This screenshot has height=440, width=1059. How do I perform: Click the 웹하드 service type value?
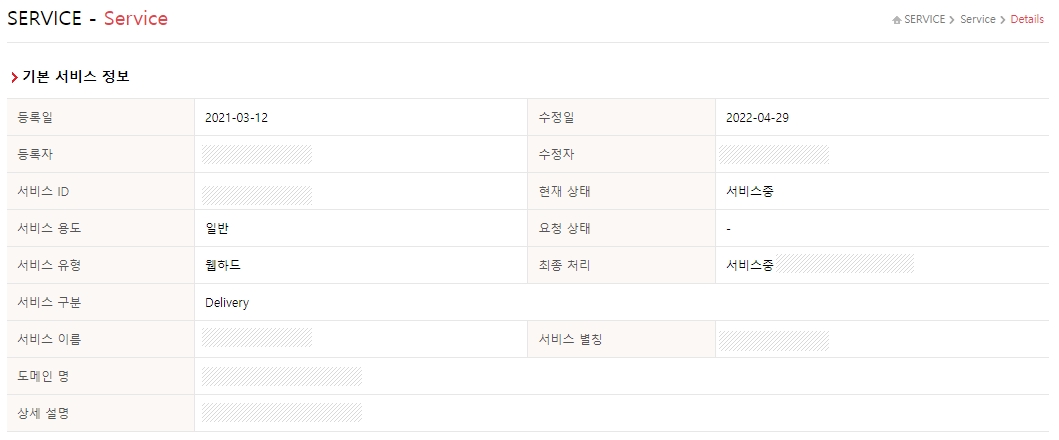pyautogui.click(x=223, y=266)
